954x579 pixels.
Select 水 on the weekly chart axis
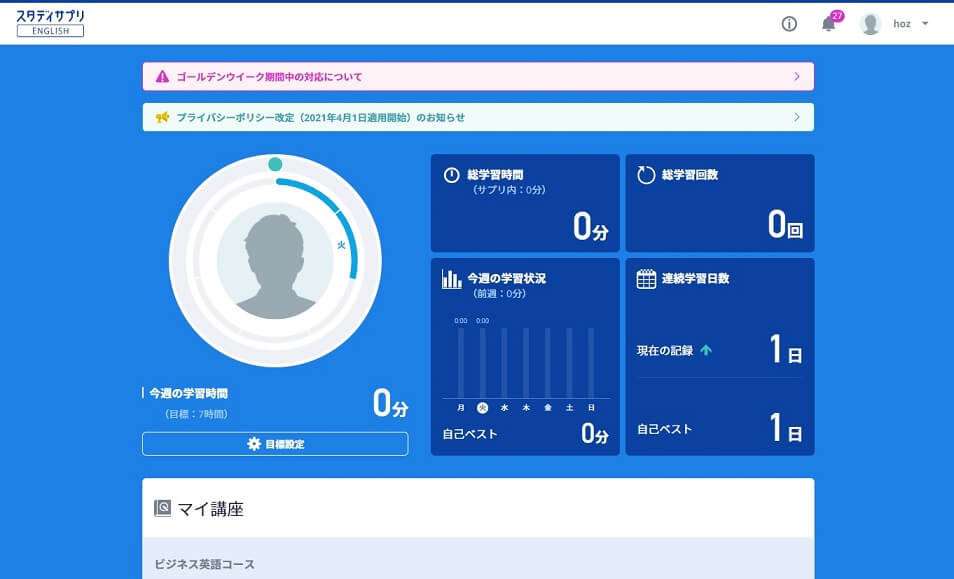point(504,408)
